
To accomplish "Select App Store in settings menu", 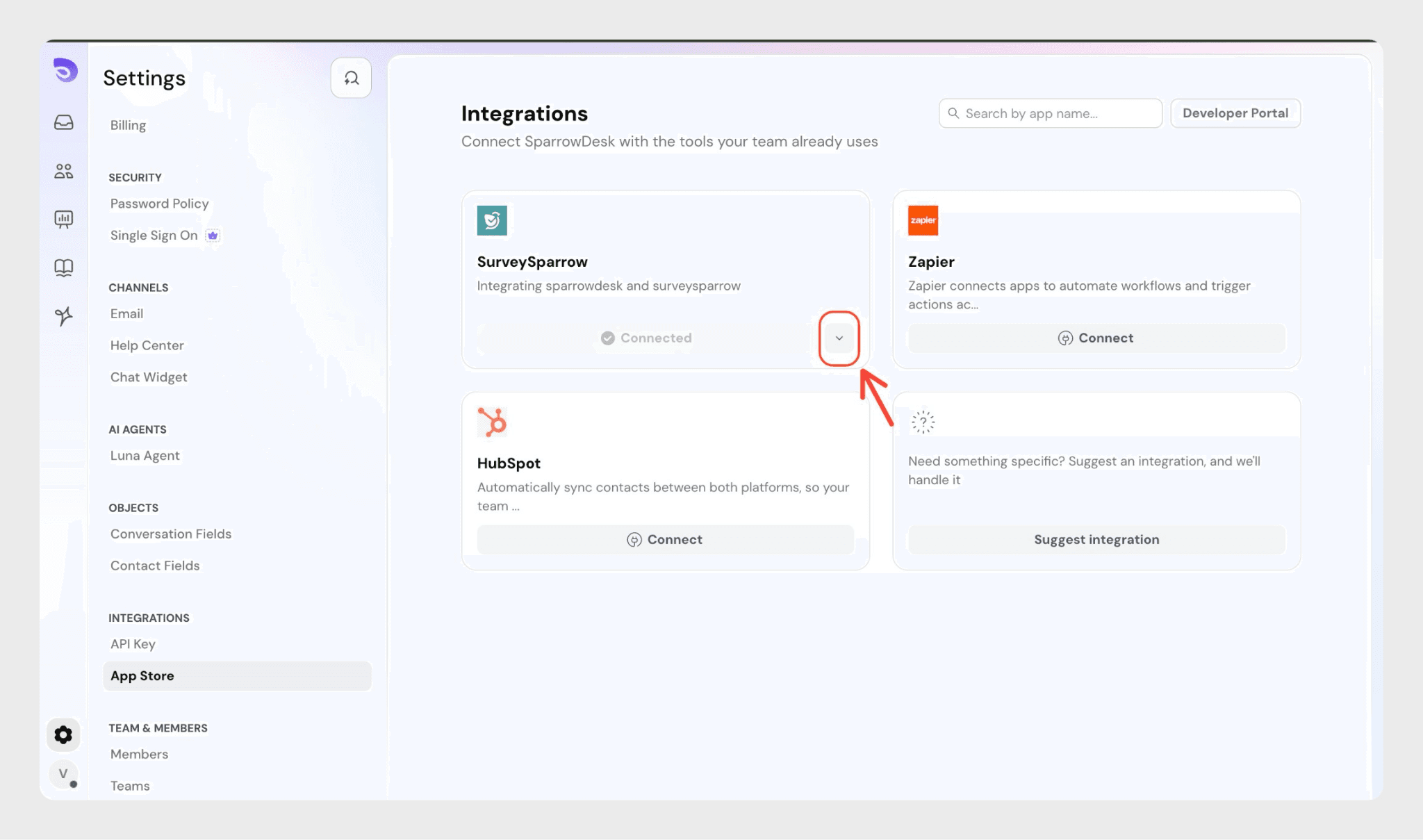I will (x=142, y=676).
